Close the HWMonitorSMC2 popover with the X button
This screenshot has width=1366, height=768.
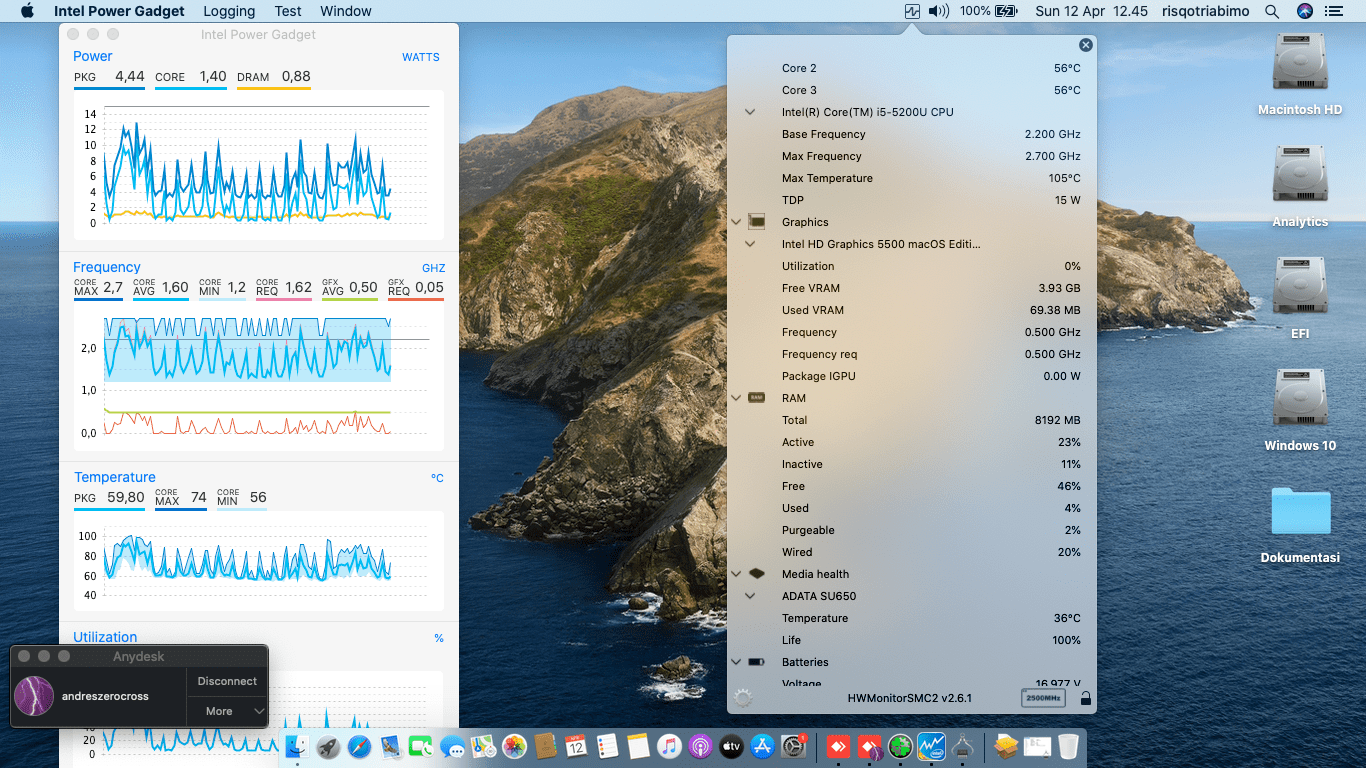(x=1086, y=45)
